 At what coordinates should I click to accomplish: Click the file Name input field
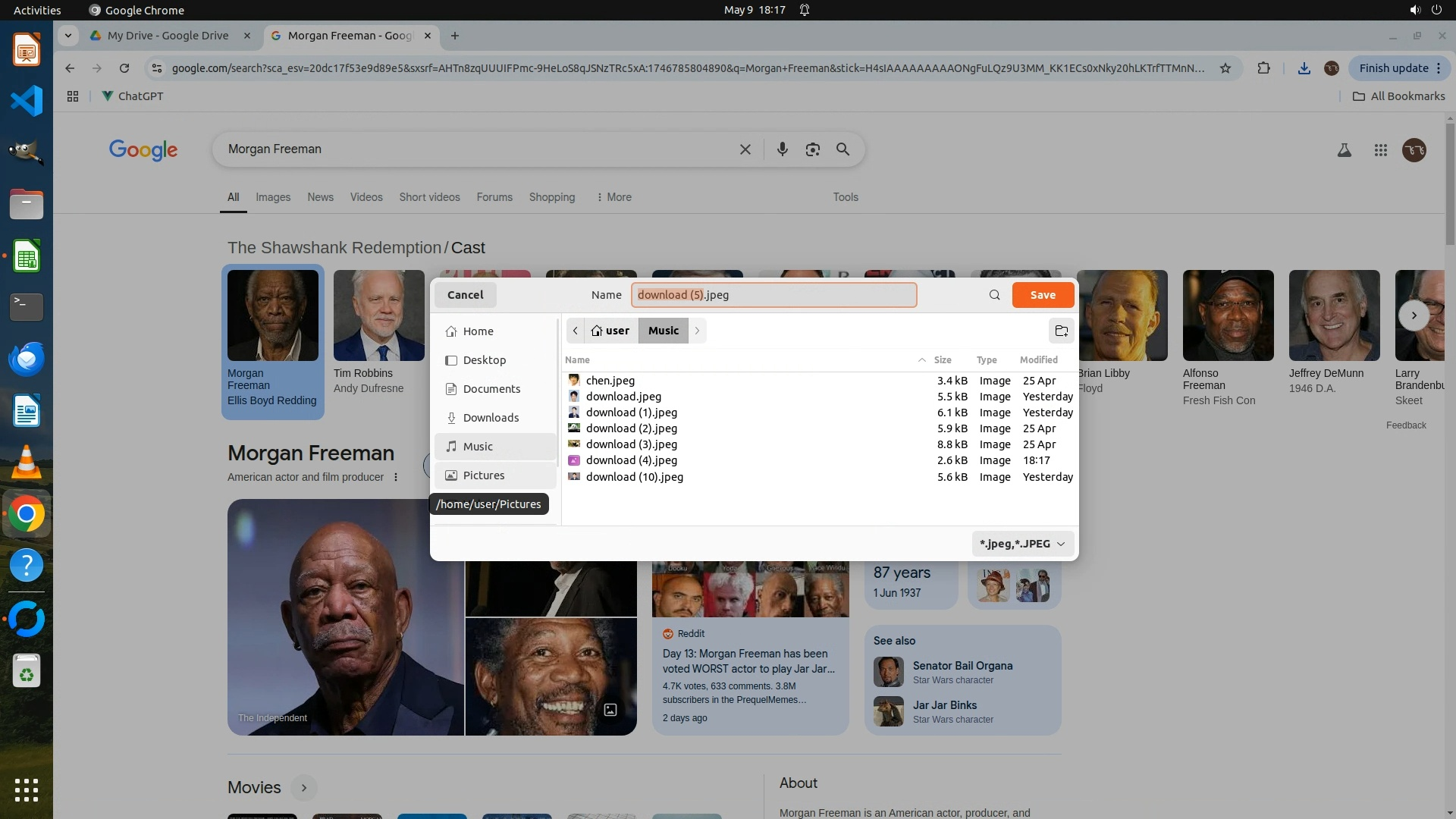773,295
